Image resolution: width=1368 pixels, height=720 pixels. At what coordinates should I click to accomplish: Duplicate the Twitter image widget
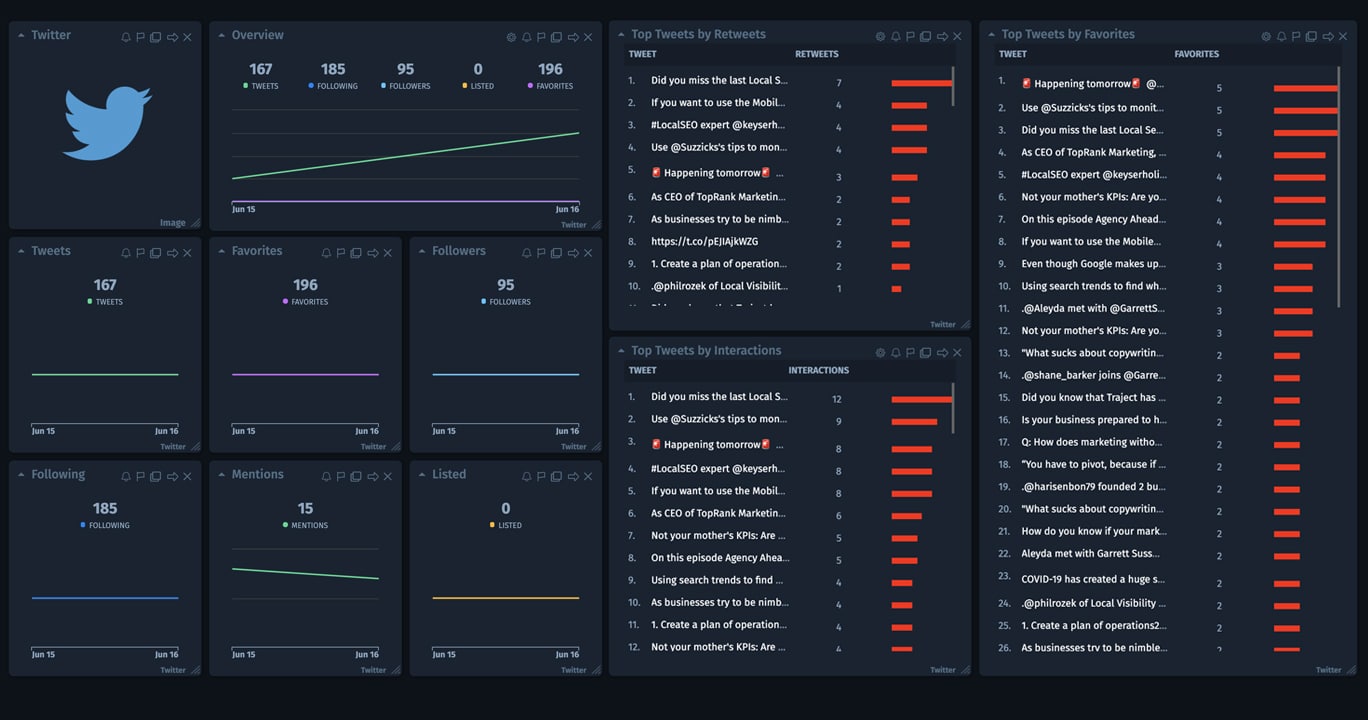(x=156, y=37)
